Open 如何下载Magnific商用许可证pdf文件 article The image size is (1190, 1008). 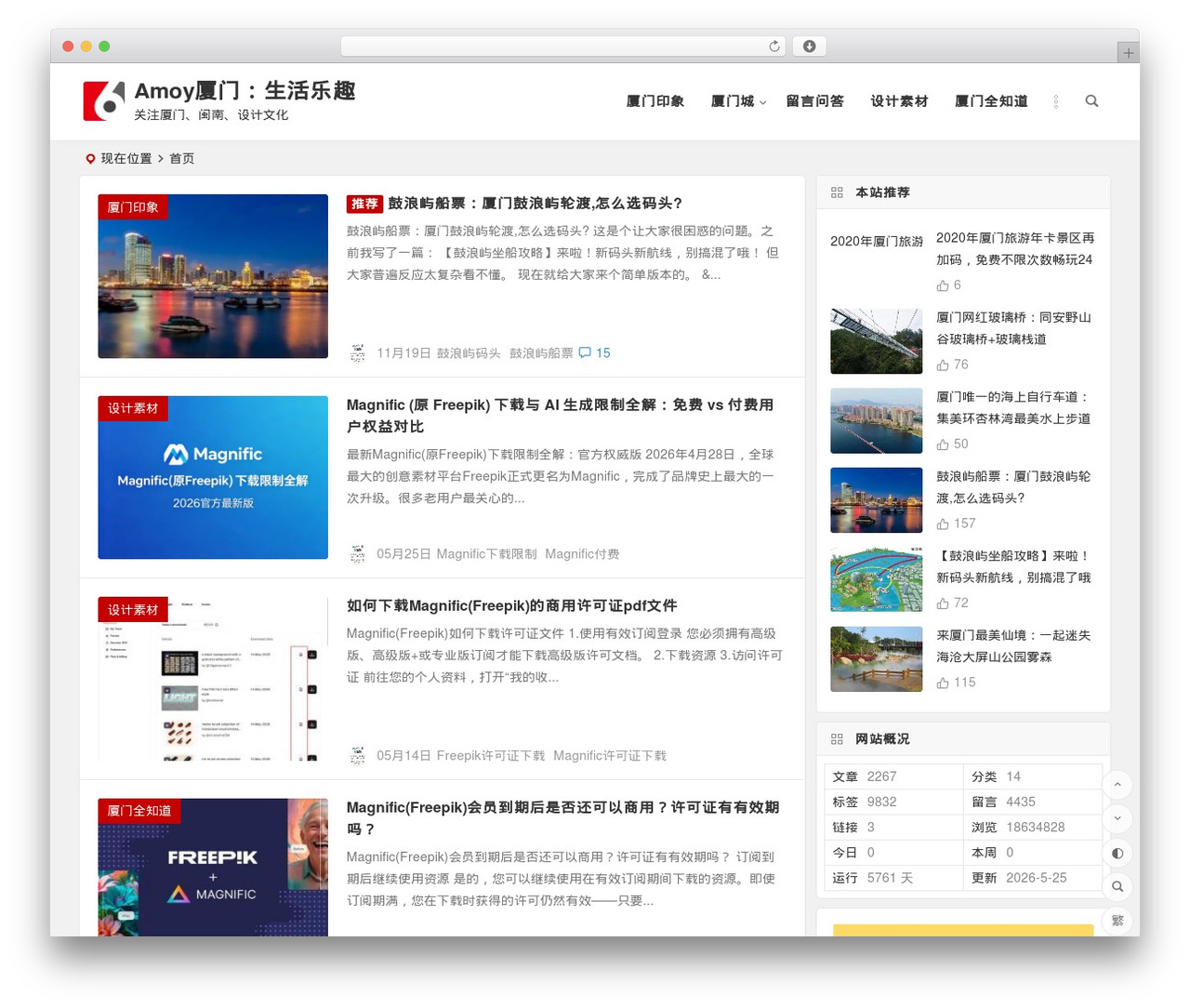pyautogui.click(x=512, y=606)
